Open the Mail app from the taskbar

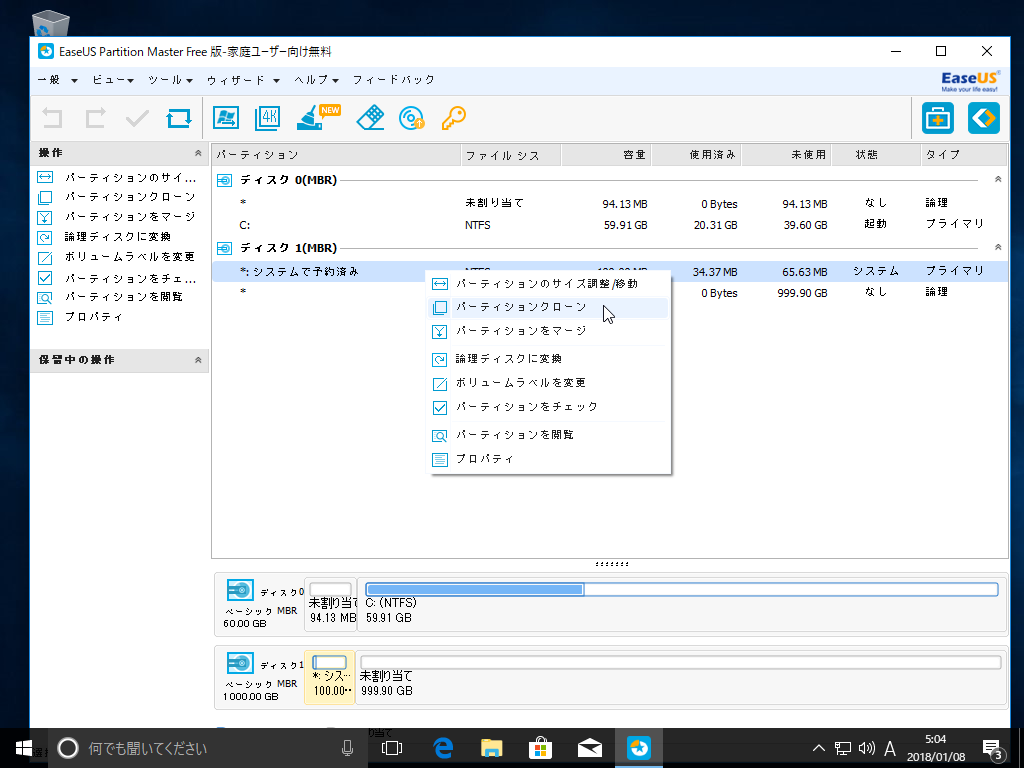coord(590,748)
